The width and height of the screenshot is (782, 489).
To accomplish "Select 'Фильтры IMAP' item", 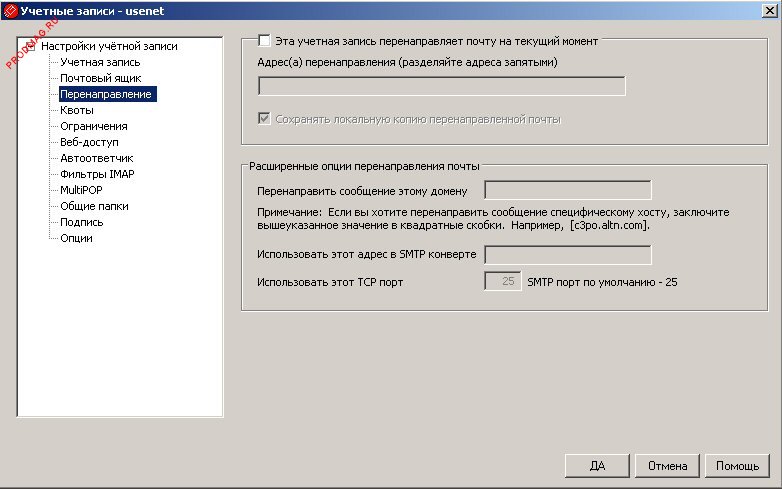I will click(97, 174).
